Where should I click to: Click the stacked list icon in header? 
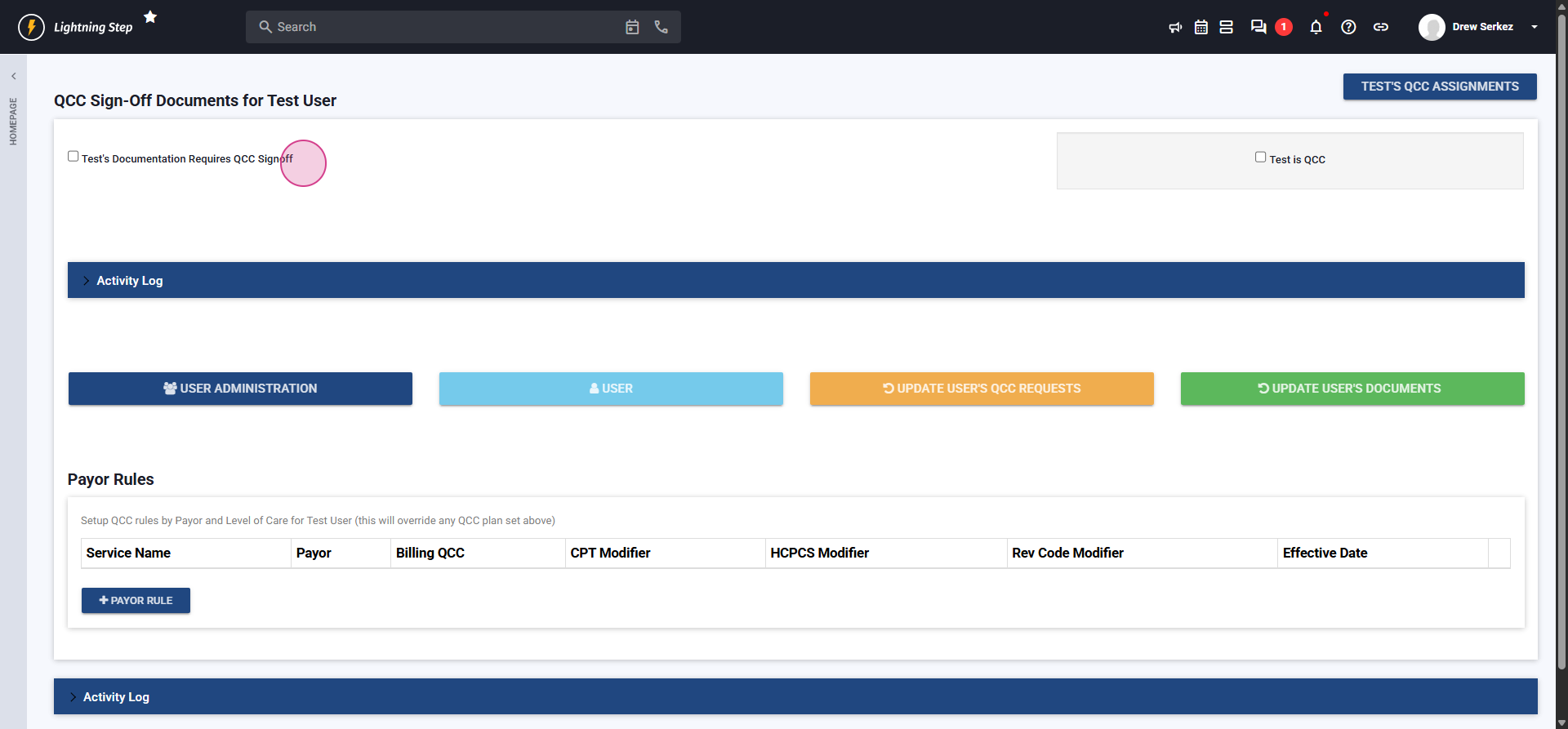coord(1226,27)
